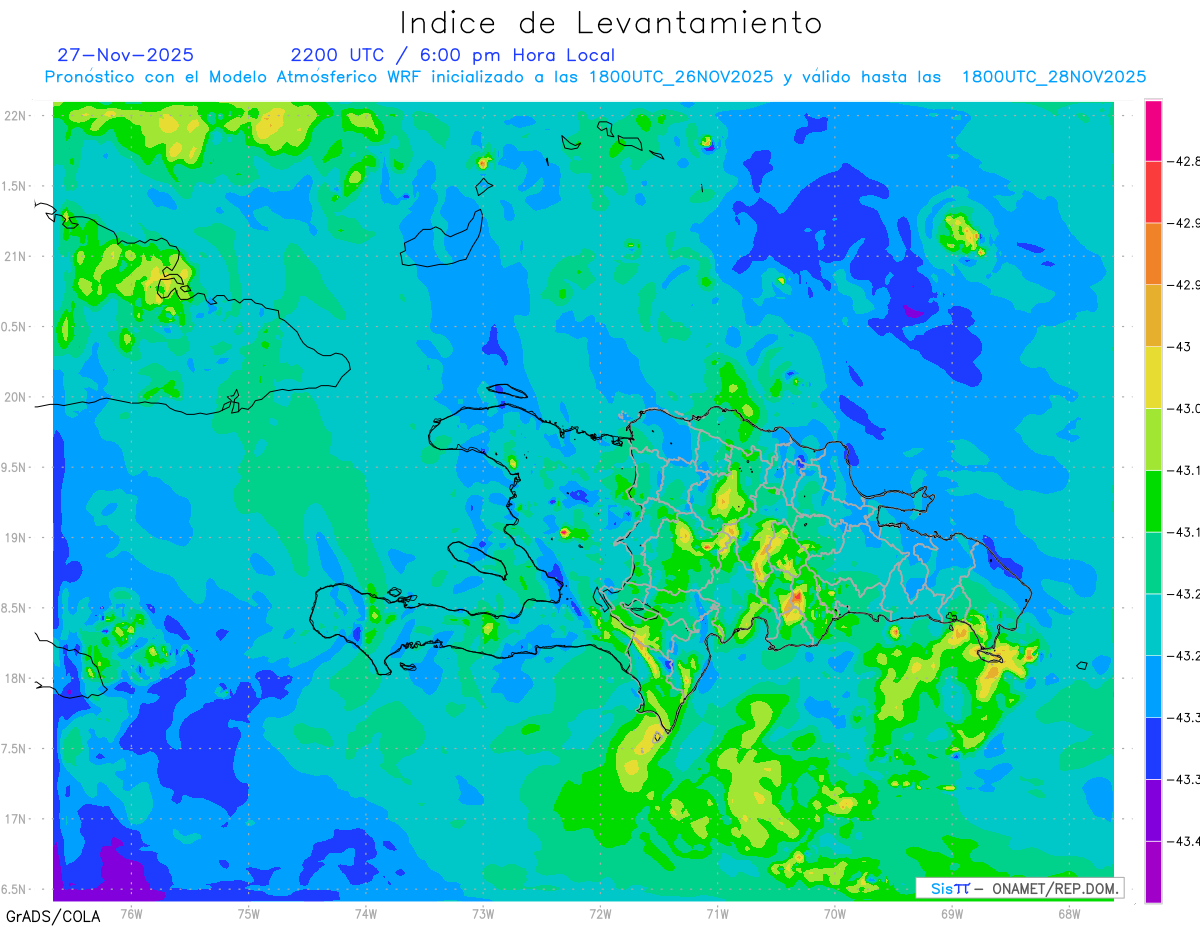The height and width of the screenshot is (927, 1200).
Task: Click the "-43" color bar value
Action: click(x=1181, y=346)
